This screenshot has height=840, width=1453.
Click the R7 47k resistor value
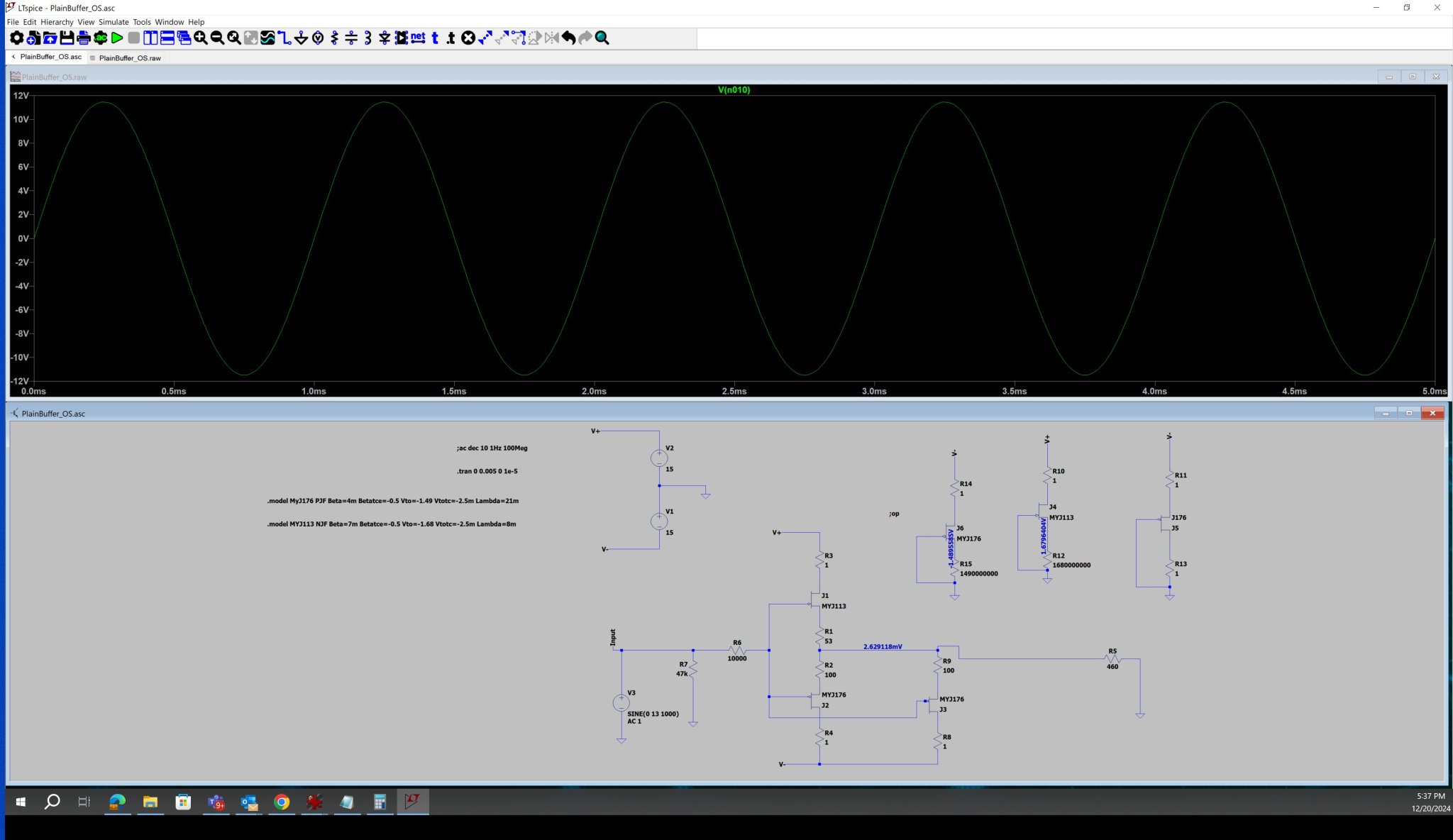click(682, 674)
